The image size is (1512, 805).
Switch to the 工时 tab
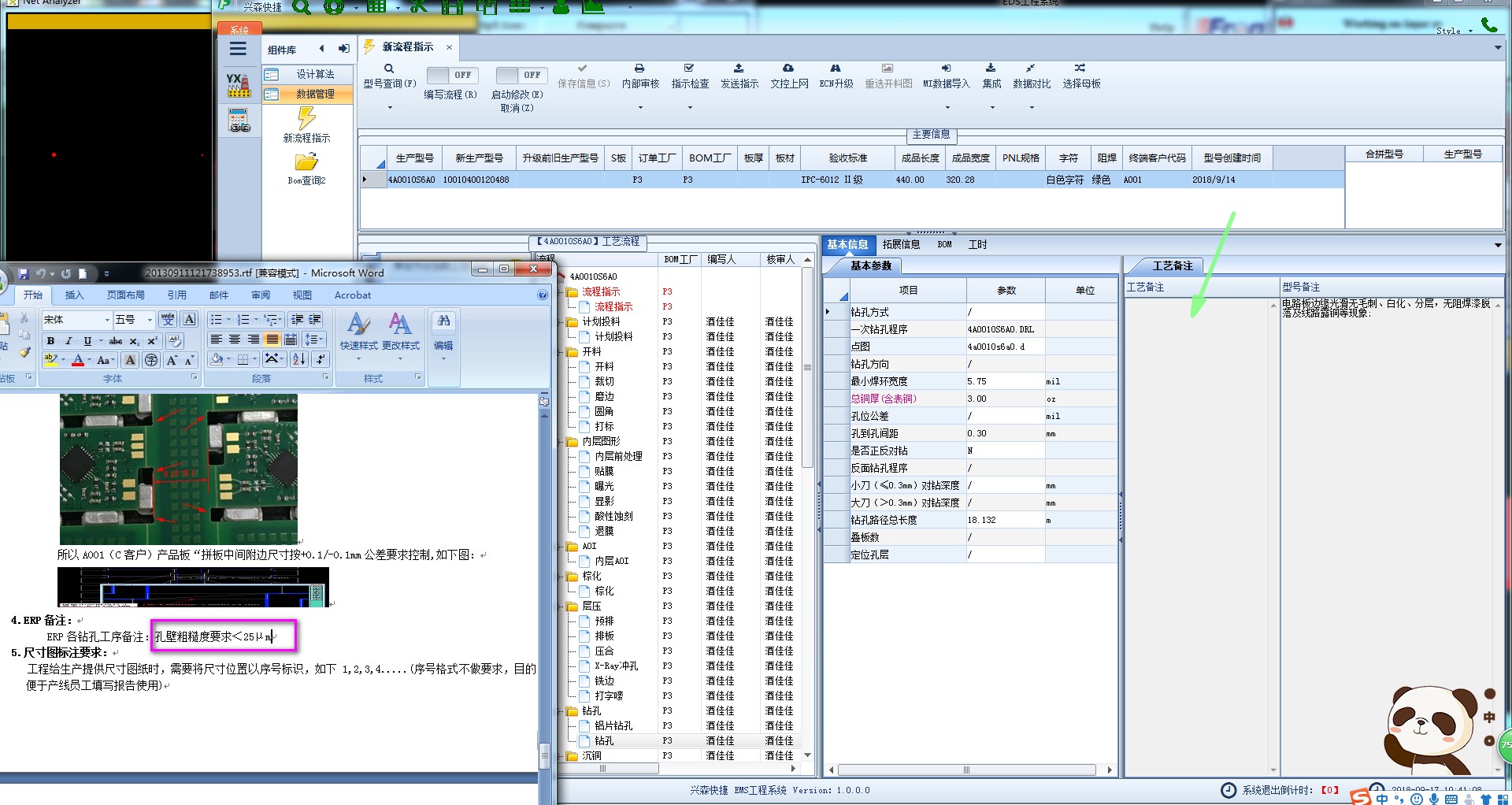pos(977,245)
